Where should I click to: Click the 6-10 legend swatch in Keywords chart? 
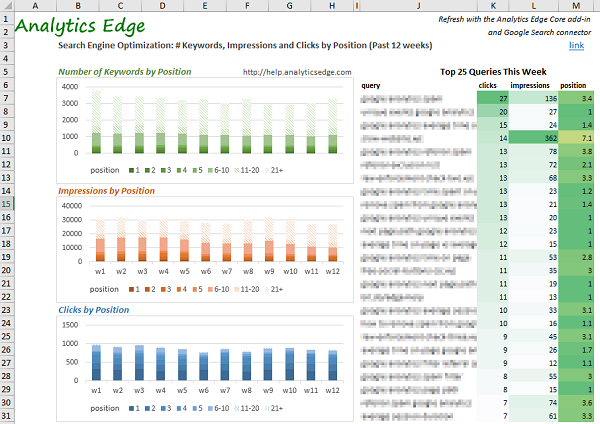coord(210,170)
